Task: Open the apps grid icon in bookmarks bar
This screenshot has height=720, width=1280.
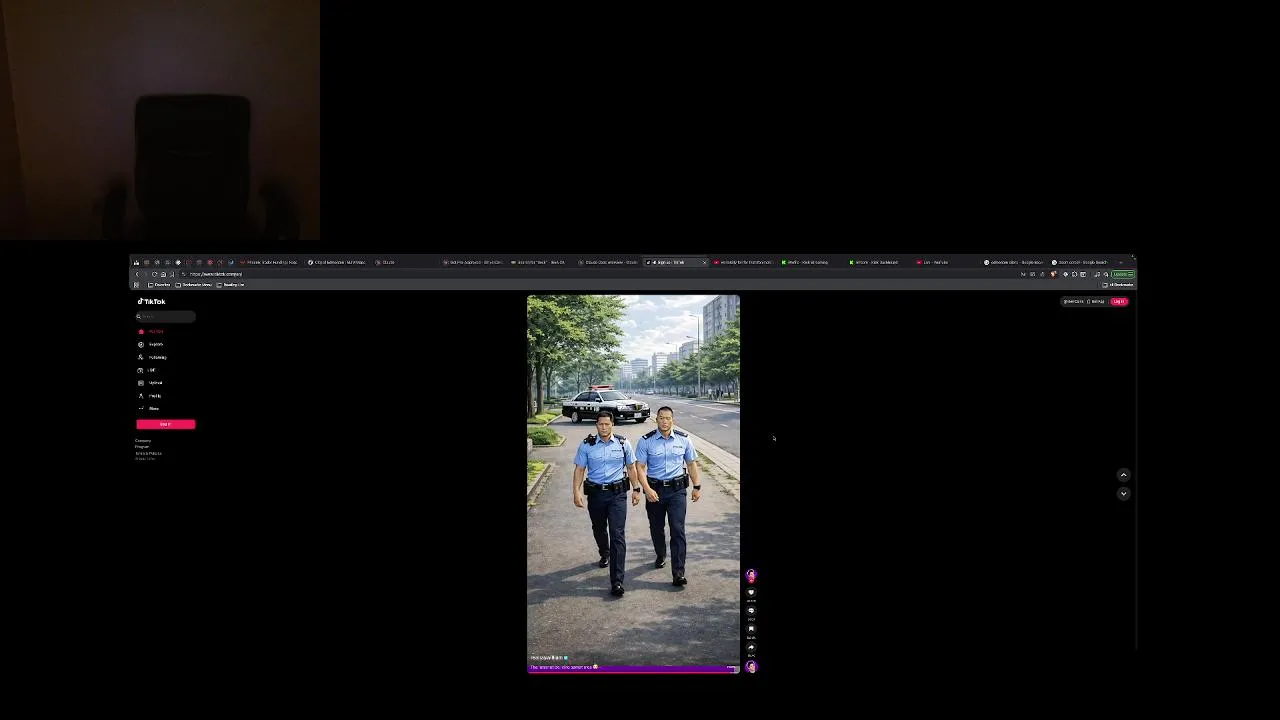Action: (x=136, y=285)
